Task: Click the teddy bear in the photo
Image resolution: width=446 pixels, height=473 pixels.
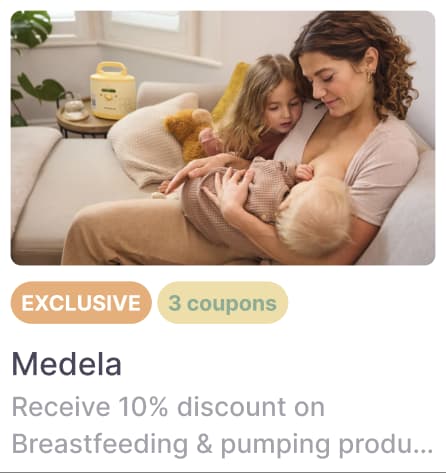Action: 189,133
